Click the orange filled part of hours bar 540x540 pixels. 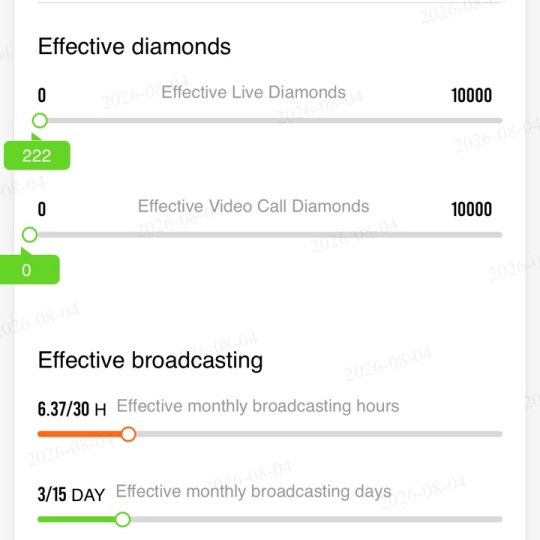coord(79,434)
